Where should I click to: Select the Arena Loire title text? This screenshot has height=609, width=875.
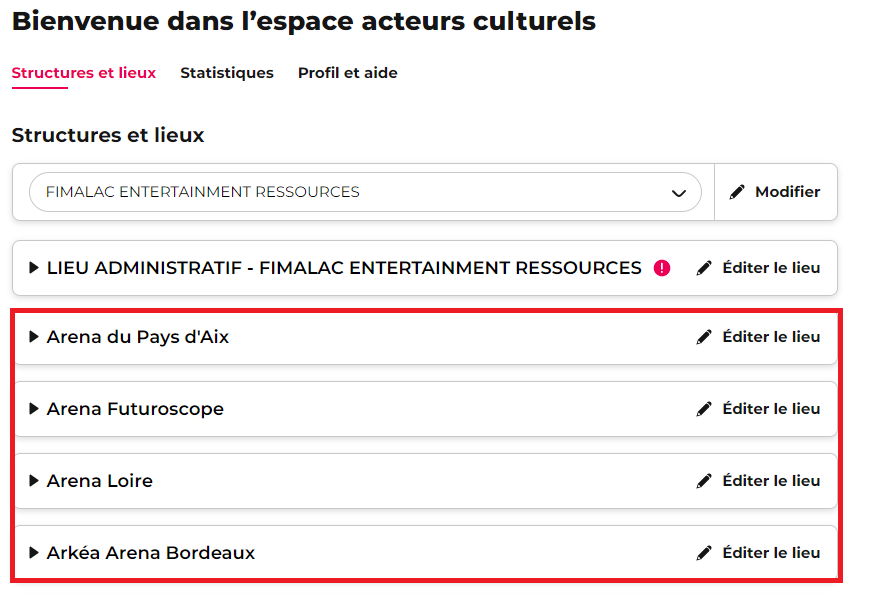click(x=99, y=481)
